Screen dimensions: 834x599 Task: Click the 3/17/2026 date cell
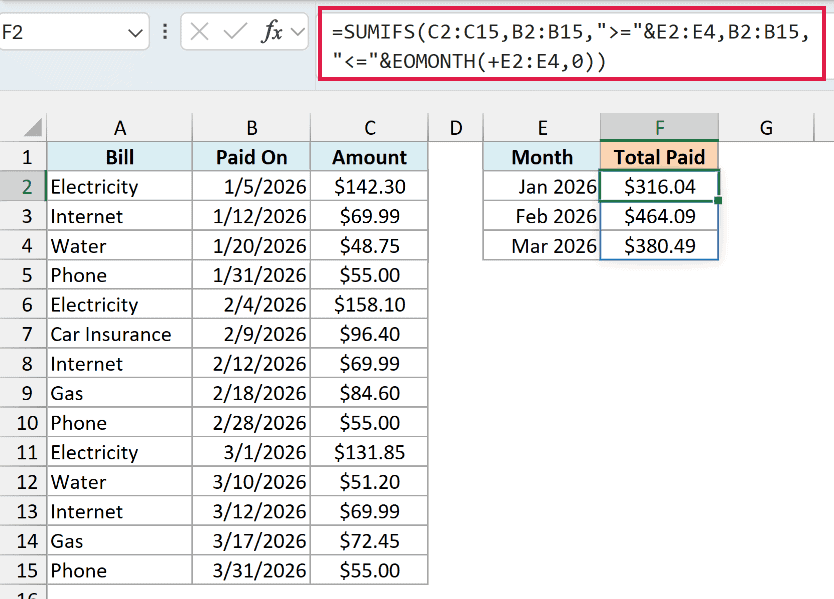point(252,540)
